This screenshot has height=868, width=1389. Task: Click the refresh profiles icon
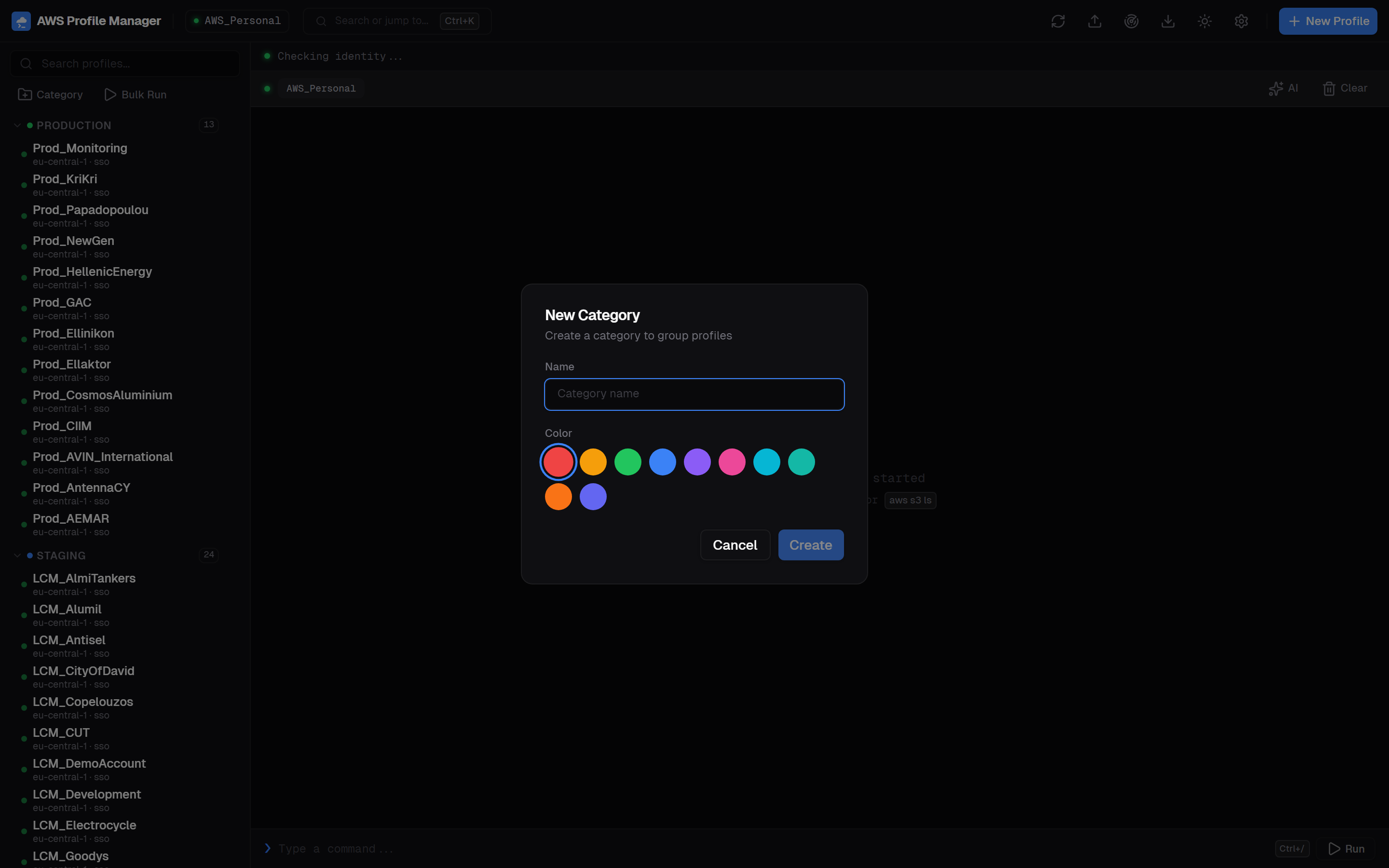[x=1058, y=21]
